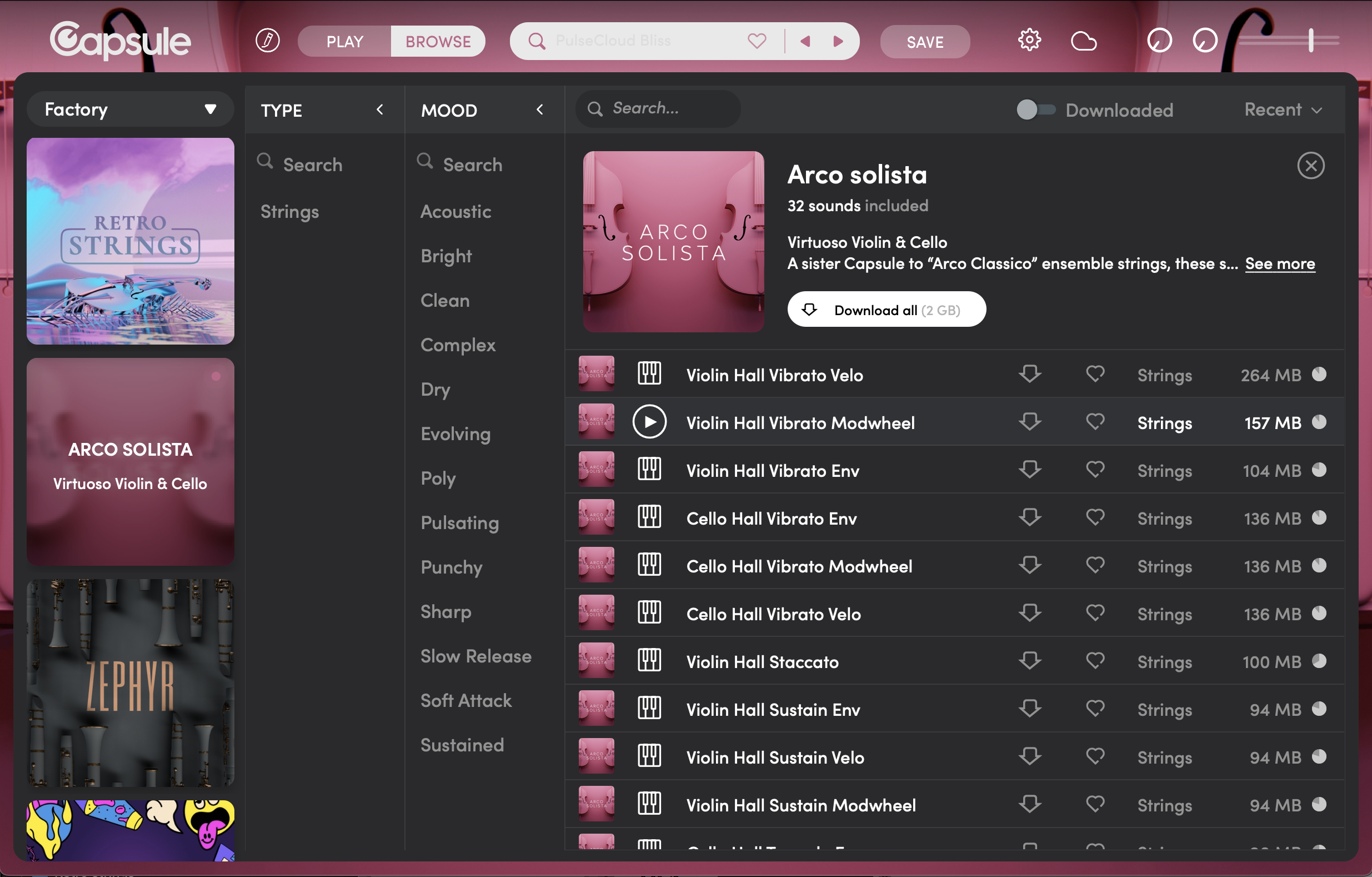Favorite the Cello Hall Vibrato Env sound
Image resolution: width=1372 pixels, height=877 pixels.
[1094, 517]
